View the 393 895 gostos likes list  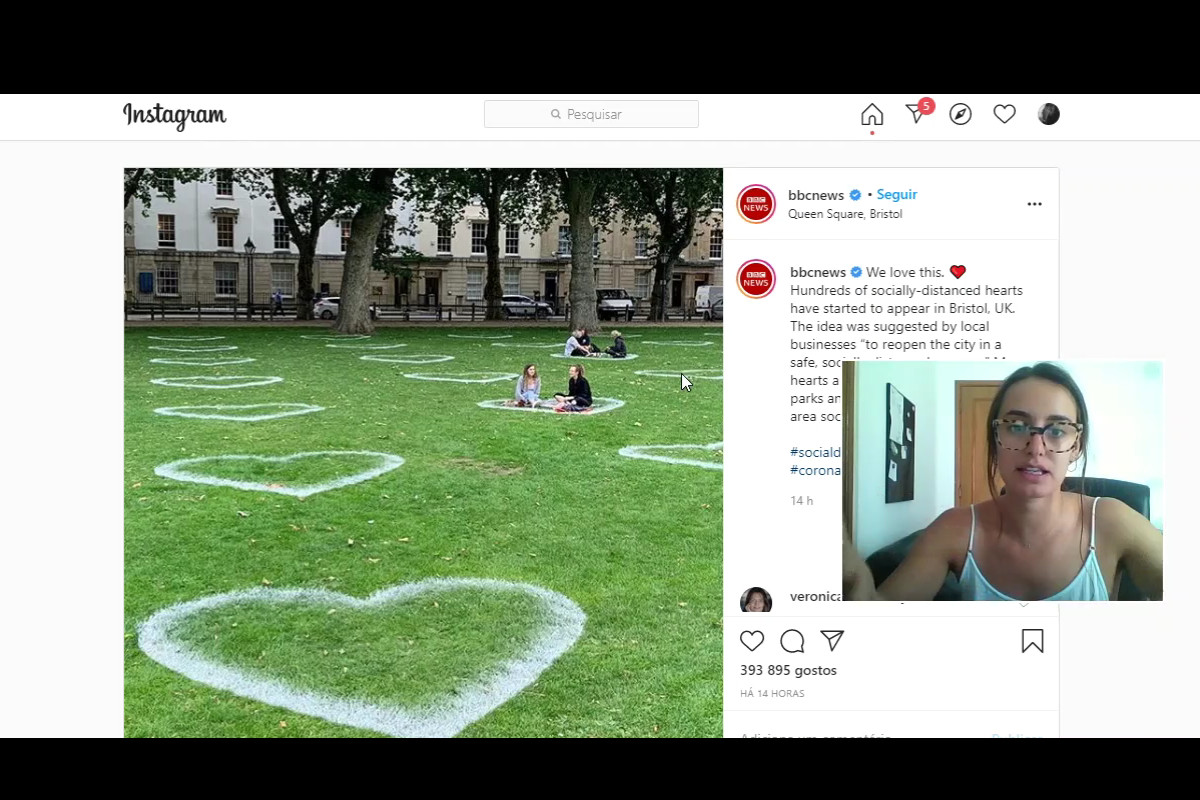(x=788, y=670)
